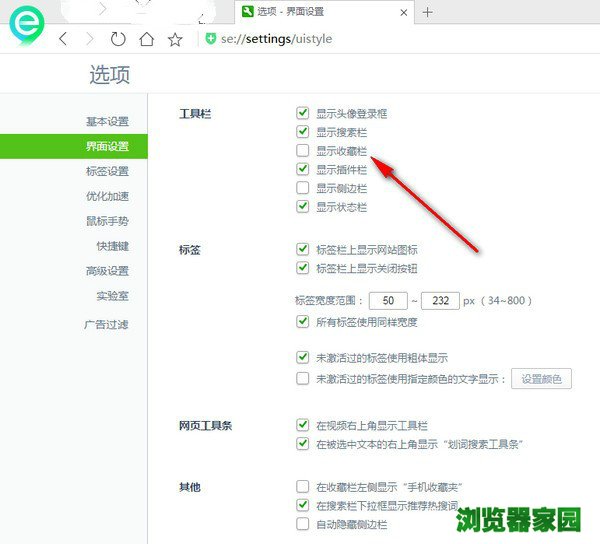Switch to 高级设置 in sidebar
The image size is (600, 544).
107,271
